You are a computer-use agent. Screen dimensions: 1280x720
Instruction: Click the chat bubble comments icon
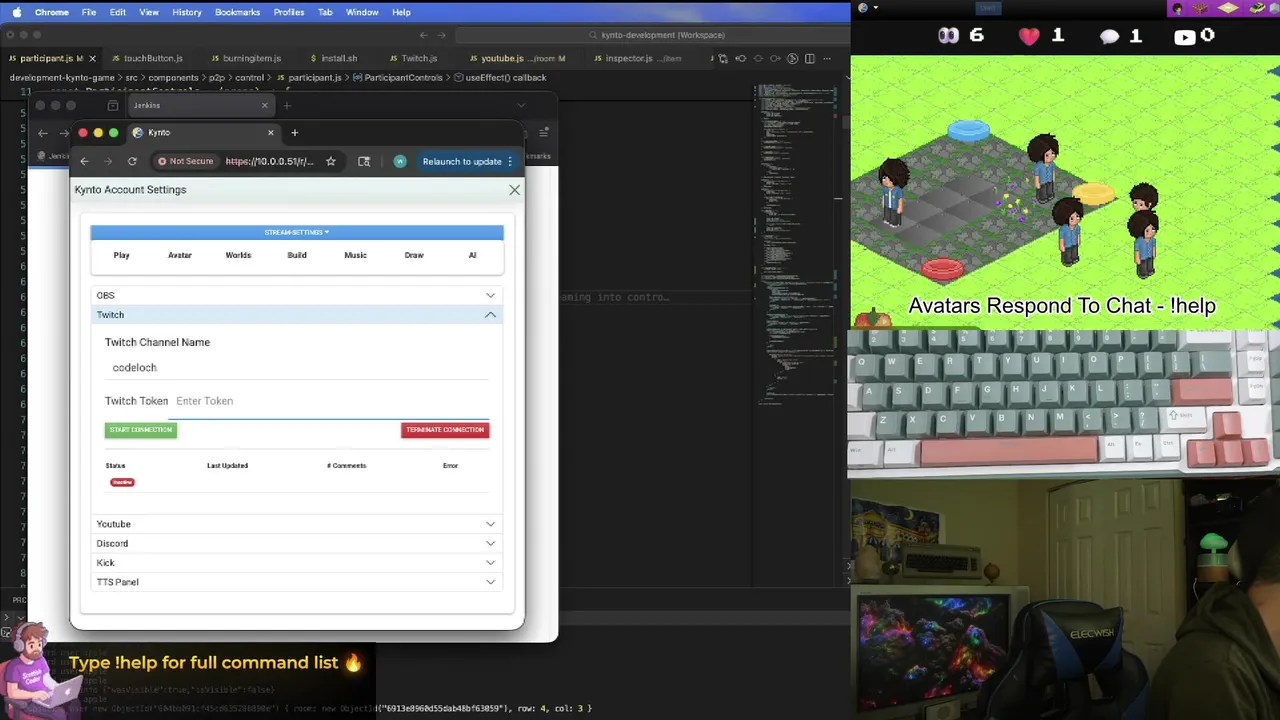(x=1110, y=37)
